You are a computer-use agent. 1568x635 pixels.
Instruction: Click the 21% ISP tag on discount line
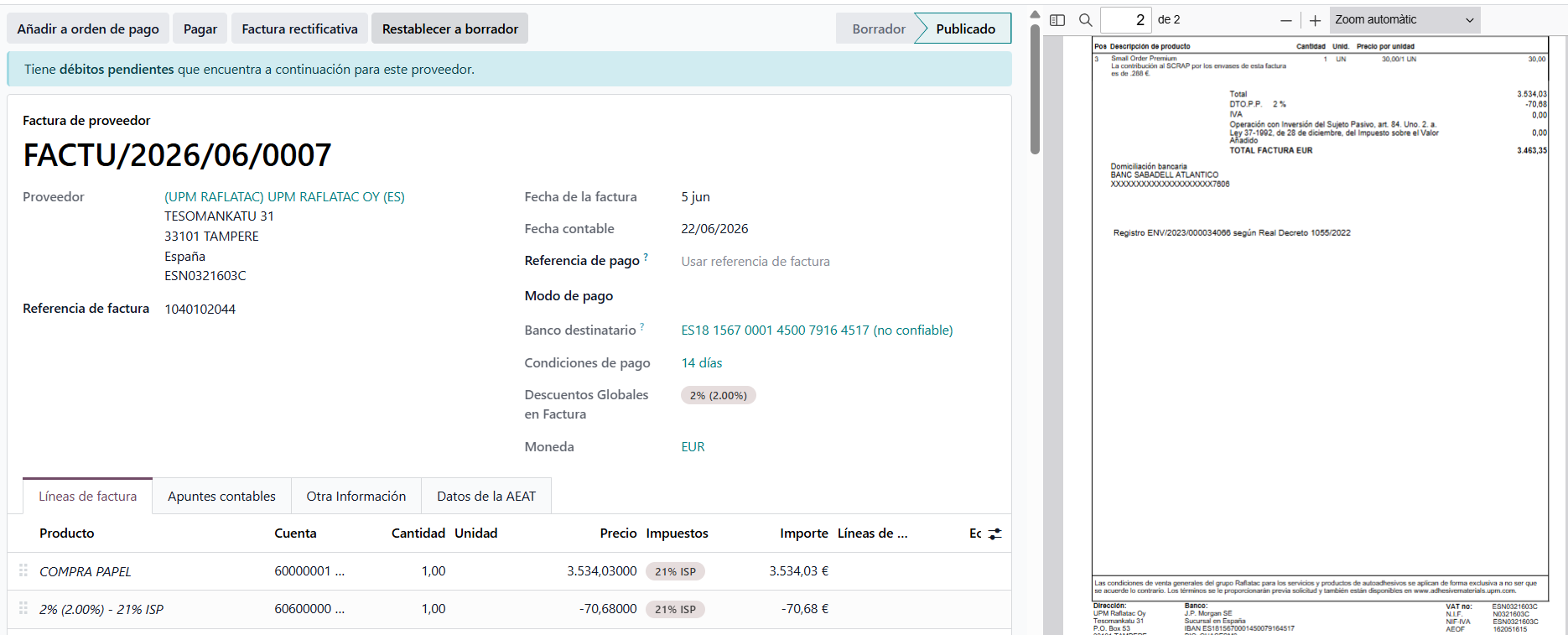click(x=675, y=609)
